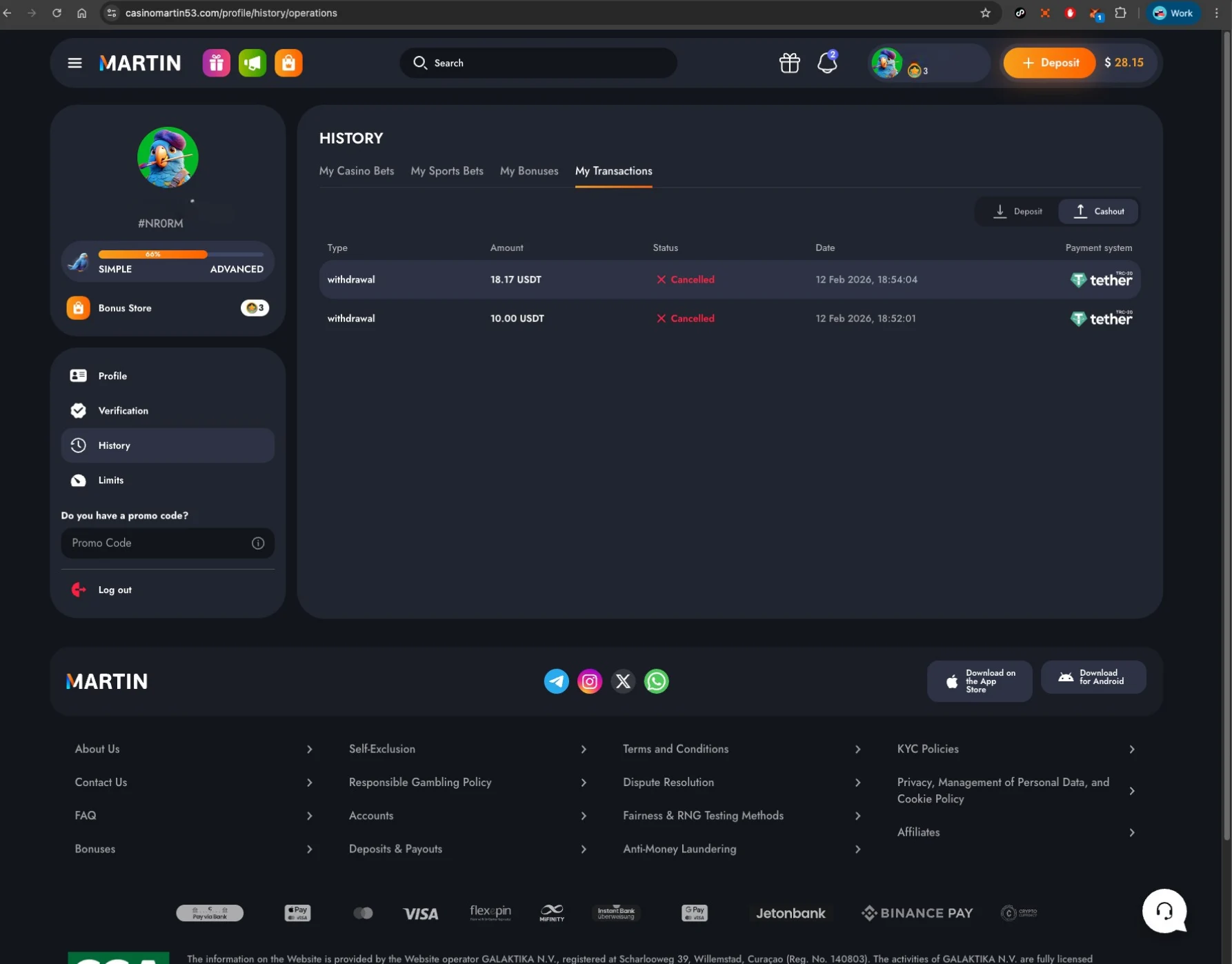
Task: Toggle Cashout transactions filter
Action: click(1099, 212)
